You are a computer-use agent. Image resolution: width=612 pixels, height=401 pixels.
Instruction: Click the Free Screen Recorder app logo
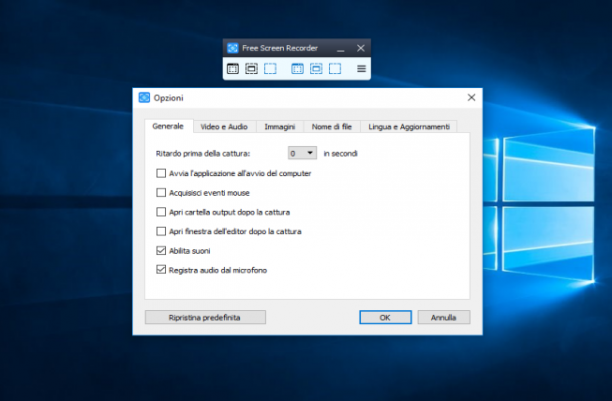click(233, 48)
